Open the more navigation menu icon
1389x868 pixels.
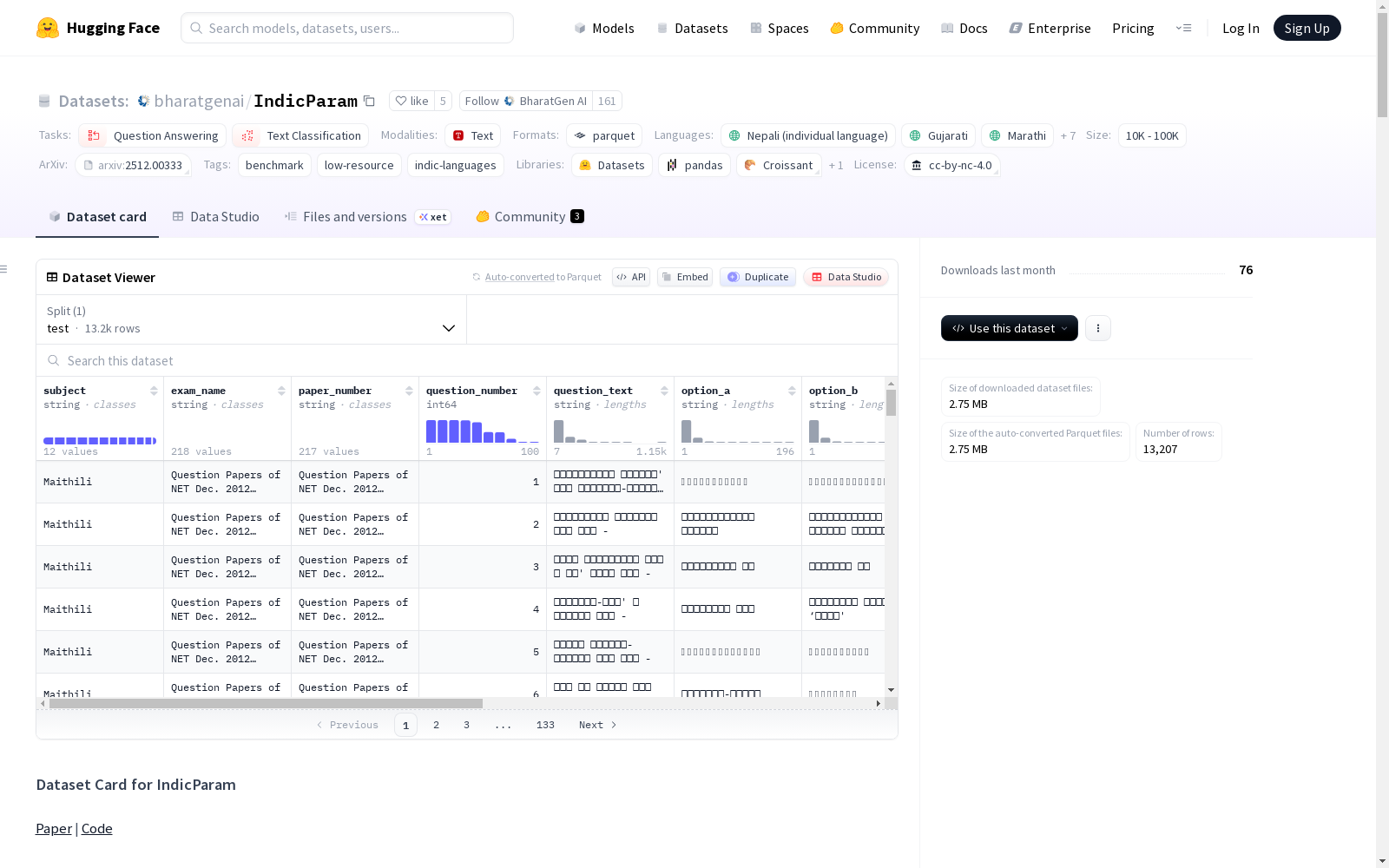tap(1183, 28)
